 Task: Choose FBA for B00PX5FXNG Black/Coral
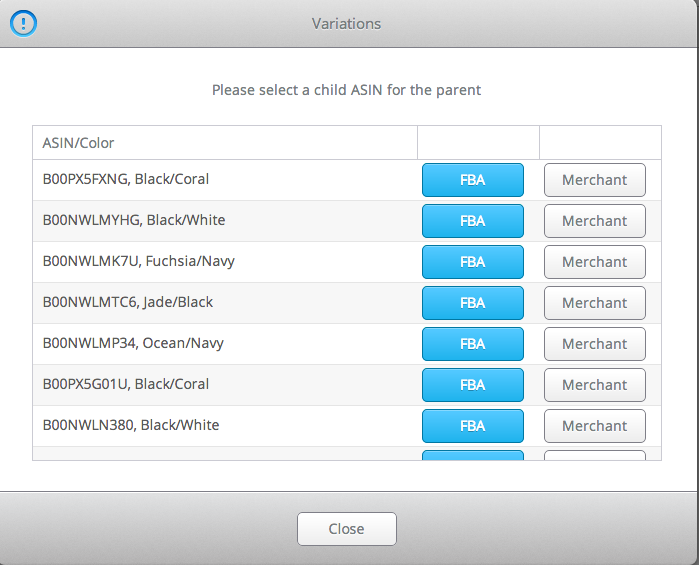(x=473, y=180)
